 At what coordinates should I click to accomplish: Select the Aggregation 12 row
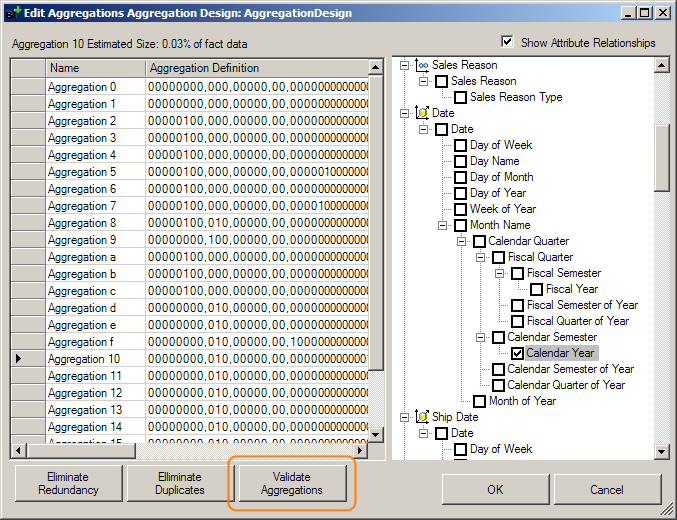tap(190, 393)
